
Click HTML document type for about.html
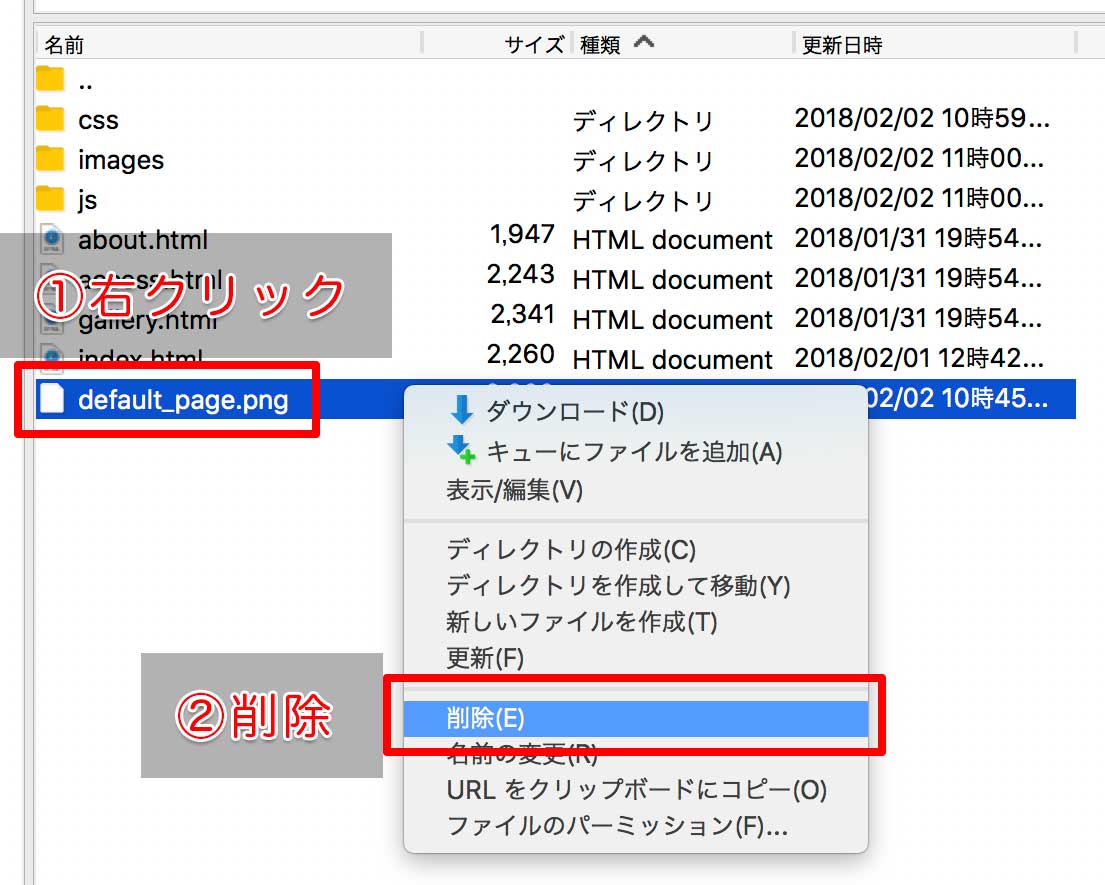672,240
